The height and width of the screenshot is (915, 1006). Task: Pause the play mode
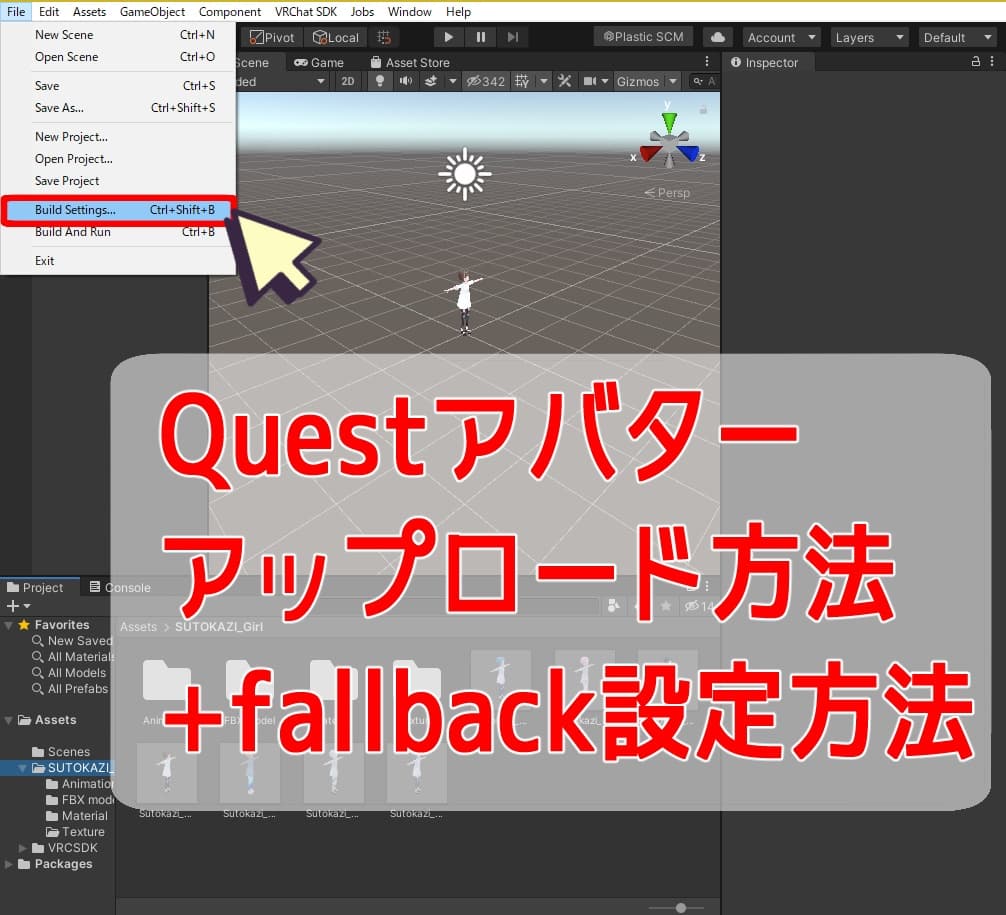point(481,37)
